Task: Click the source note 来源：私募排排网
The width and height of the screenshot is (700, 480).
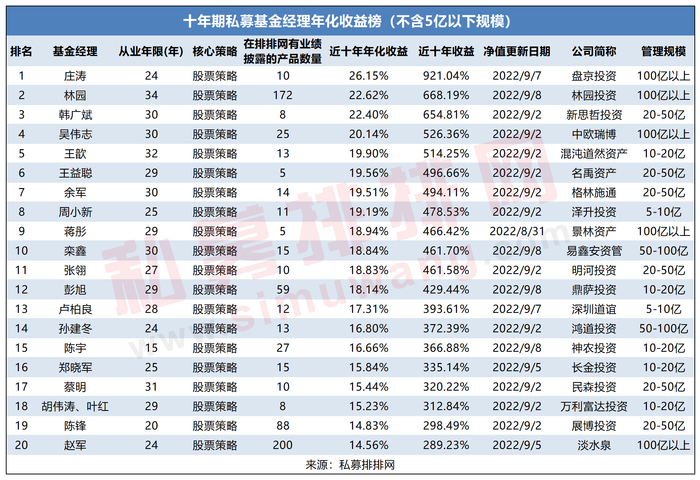Action: [350, 465]
